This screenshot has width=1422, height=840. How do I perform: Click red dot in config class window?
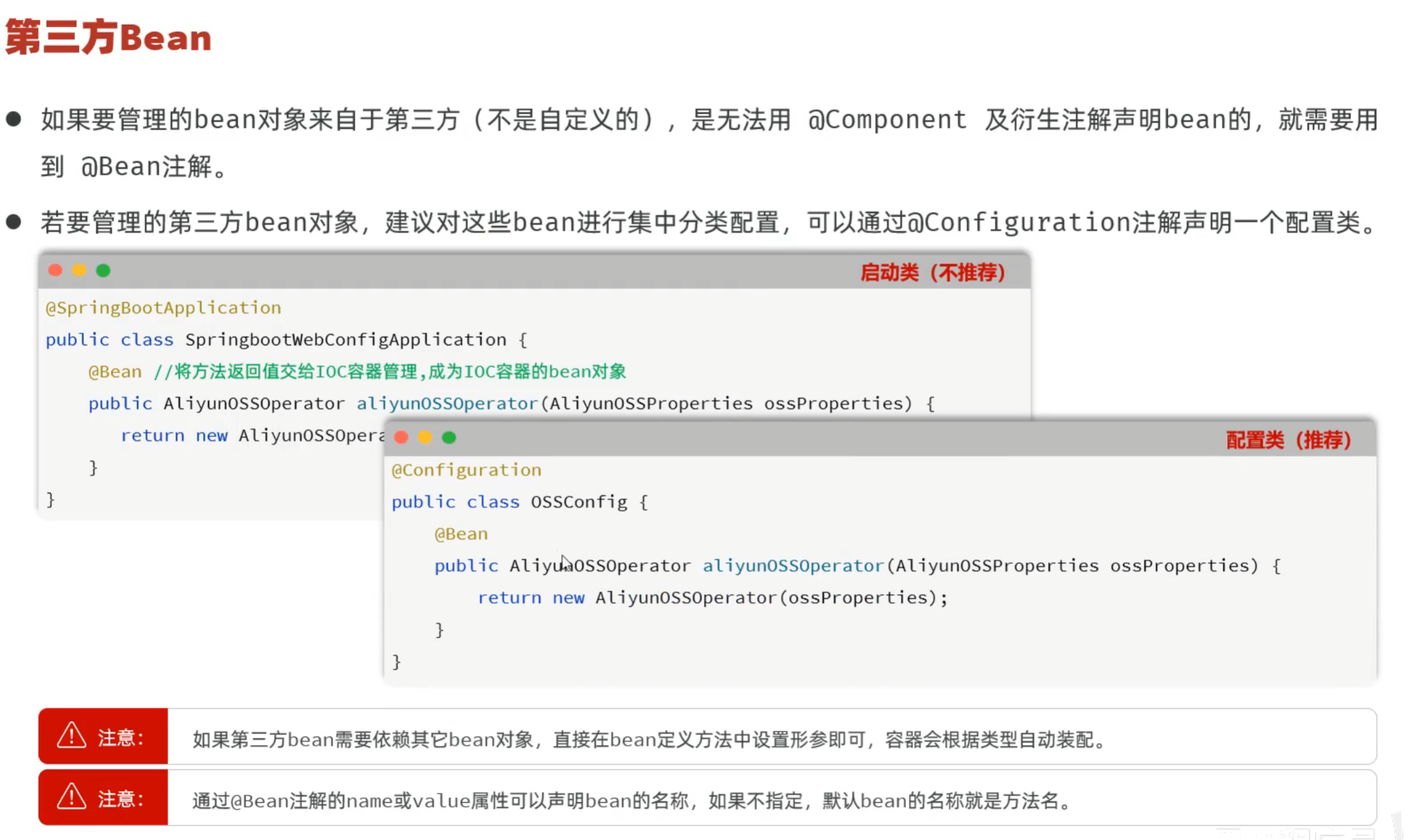pos(401,437)
